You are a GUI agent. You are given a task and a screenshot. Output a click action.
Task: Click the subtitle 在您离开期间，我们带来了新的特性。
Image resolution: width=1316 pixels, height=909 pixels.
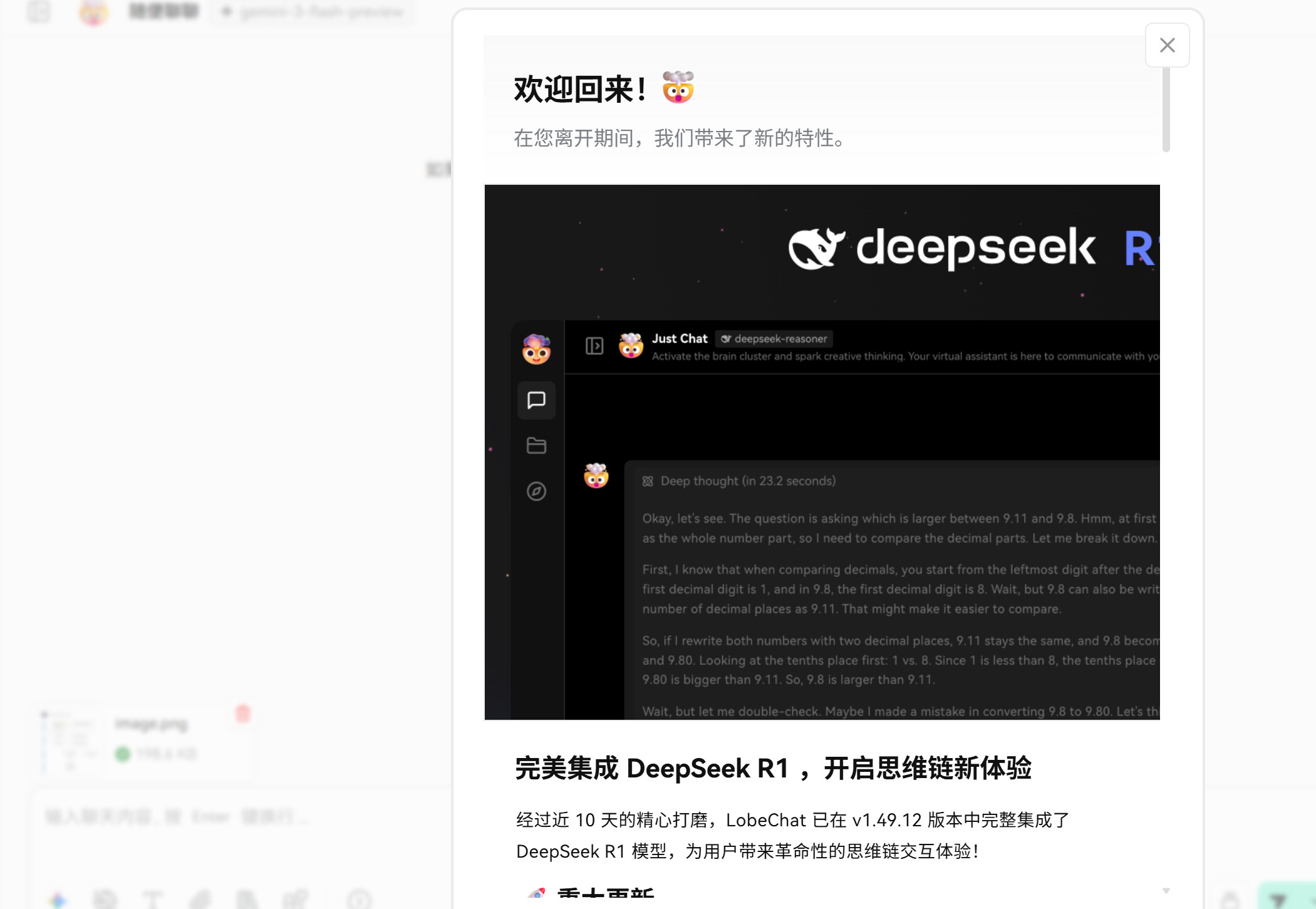pos(680,138)
